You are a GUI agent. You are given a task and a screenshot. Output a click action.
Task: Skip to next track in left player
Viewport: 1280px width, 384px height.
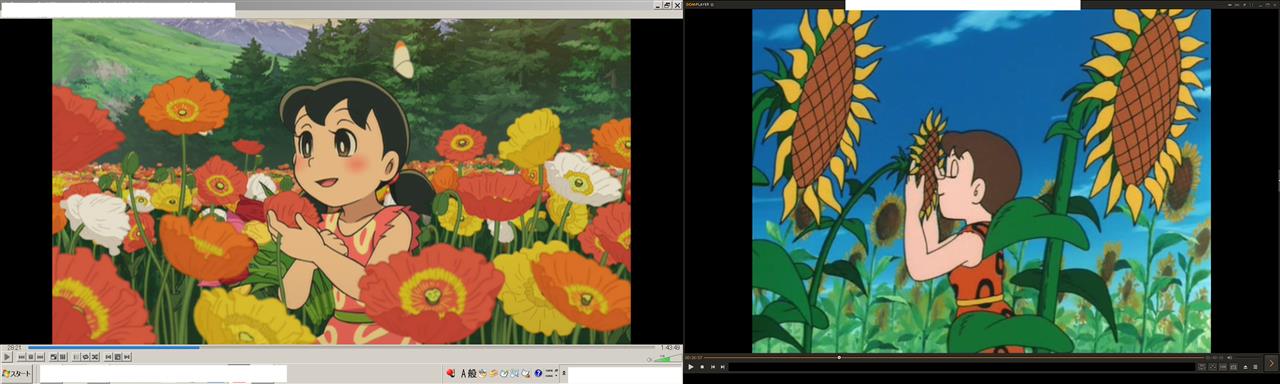pos(40,357)
